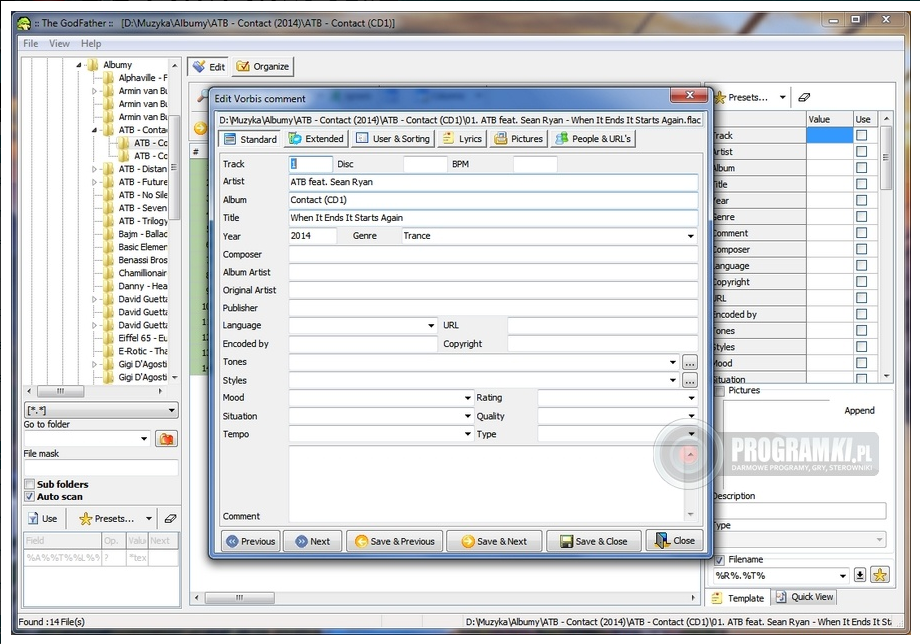Viewport: 920px width, 644px height.
Task: Click the folder tree horizontal scrollbar thumb
Action: point(60,391)
